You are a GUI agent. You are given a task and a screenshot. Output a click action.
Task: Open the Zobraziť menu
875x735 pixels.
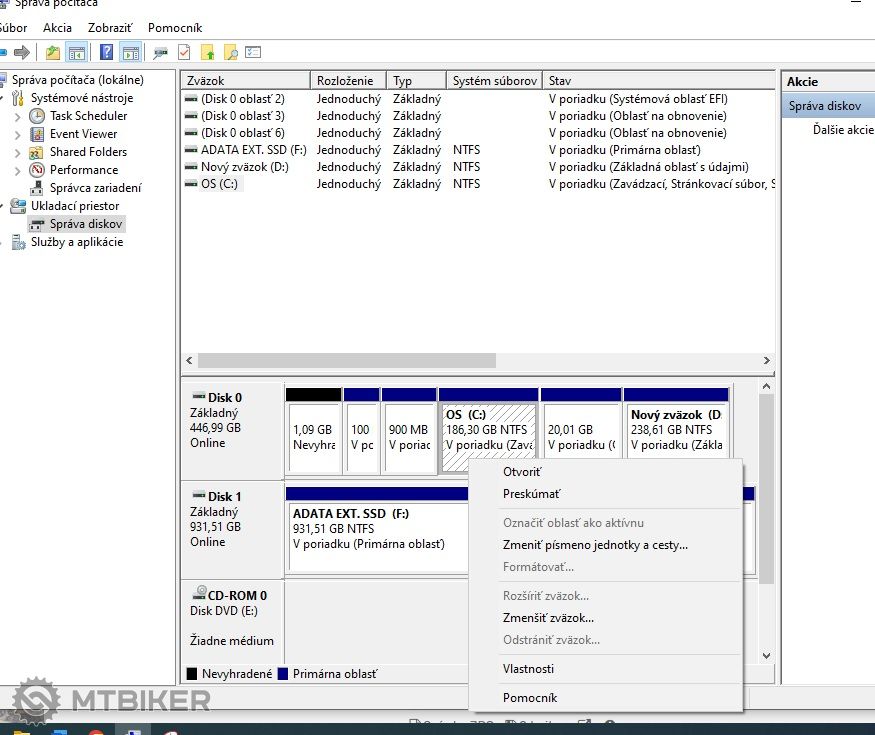(x=109, y=28)
